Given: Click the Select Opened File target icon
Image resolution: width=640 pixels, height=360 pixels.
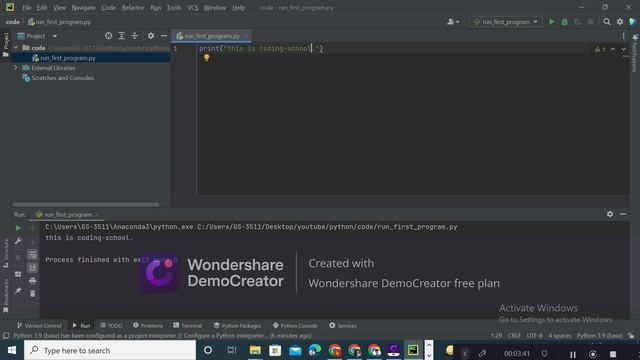Looking at the screenshot, I should (109, 36).
